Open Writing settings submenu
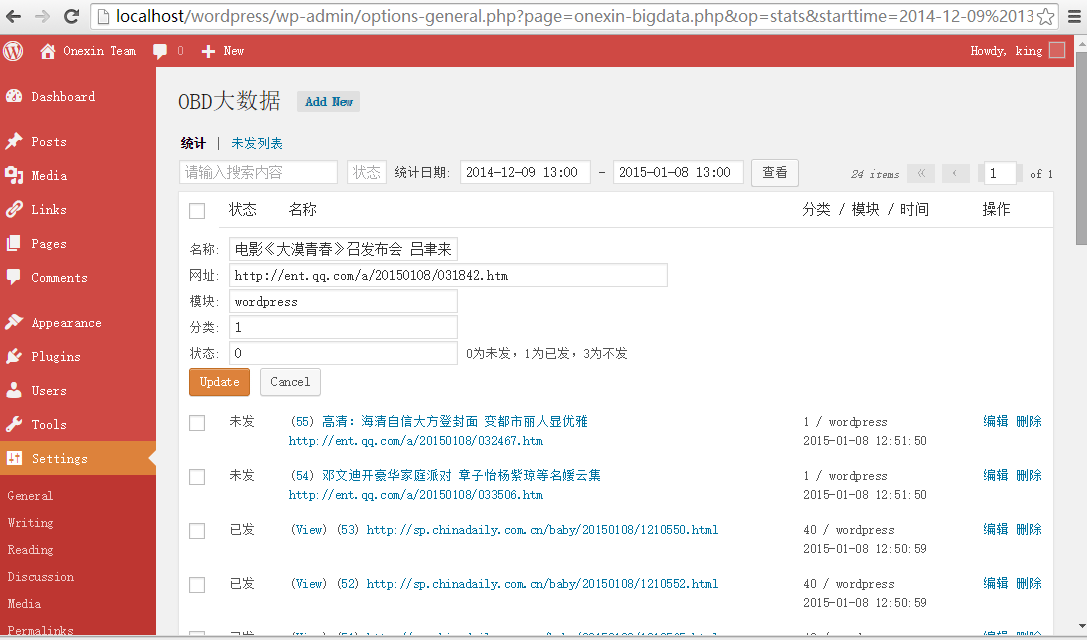This screenshot has height=640, width=1087. tap(31, 523)
